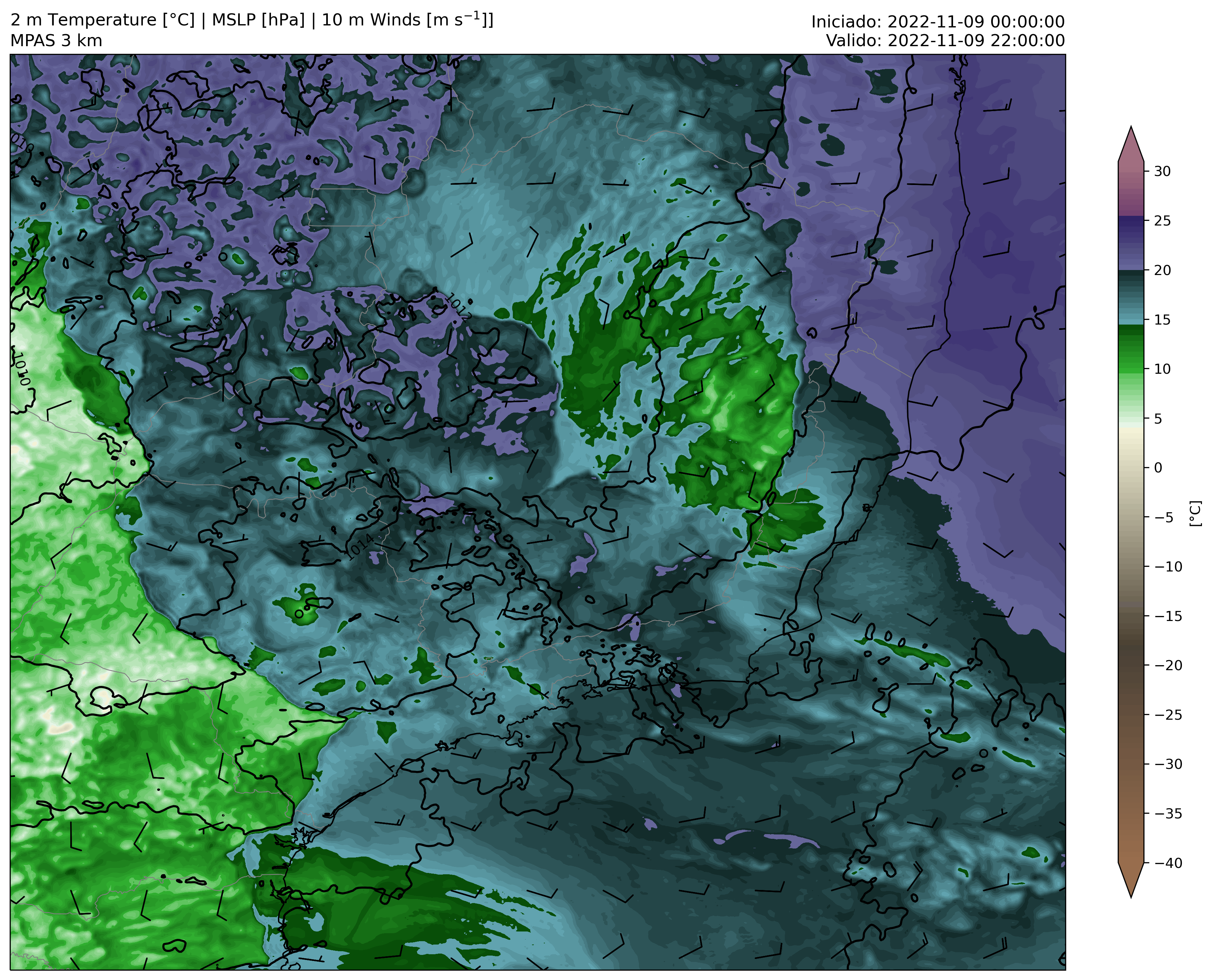
Task: Click the colorbar tick label 25
Action: coord(1162,221)
